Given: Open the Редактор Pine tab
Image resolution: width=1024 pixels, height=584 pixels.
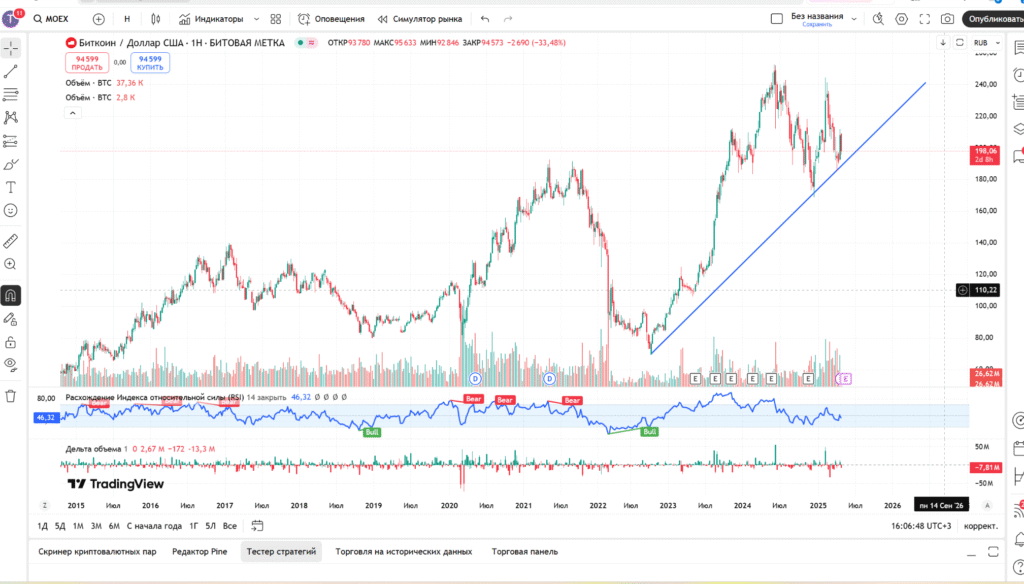Looking at the screenshot, I should [x=200, y=552].
